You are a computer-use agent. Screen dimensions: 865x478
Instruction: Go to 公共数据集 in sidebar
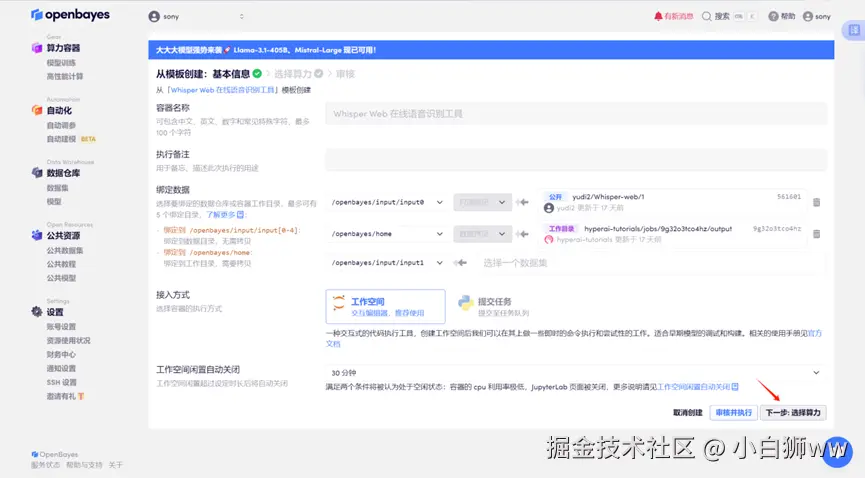click(x=65, y=250)
